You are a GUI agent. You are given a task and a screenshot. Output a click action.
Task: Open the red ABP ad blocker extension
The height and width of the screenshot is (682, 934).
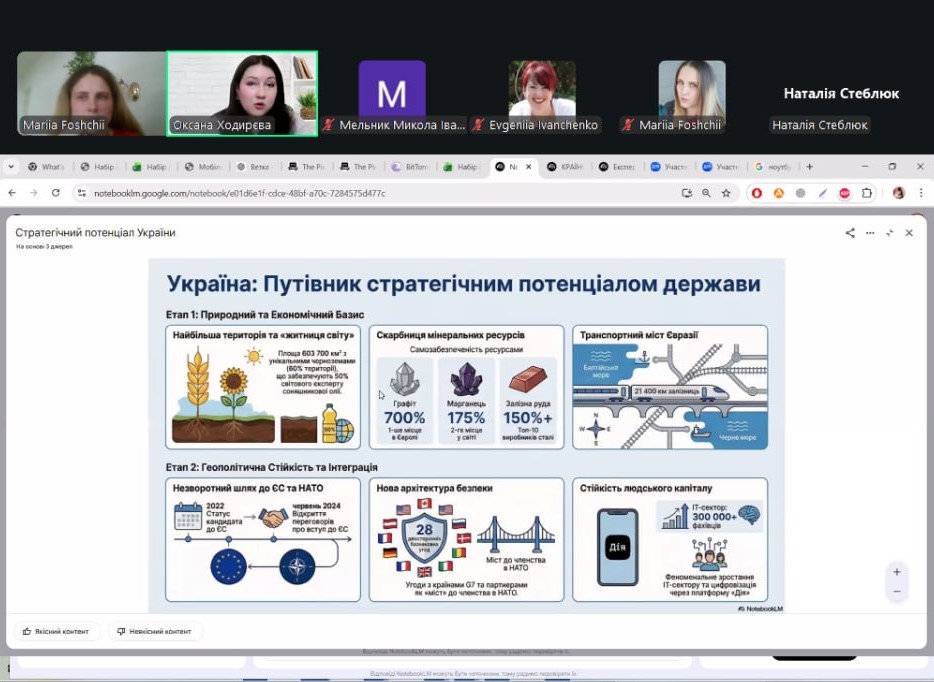845,193
